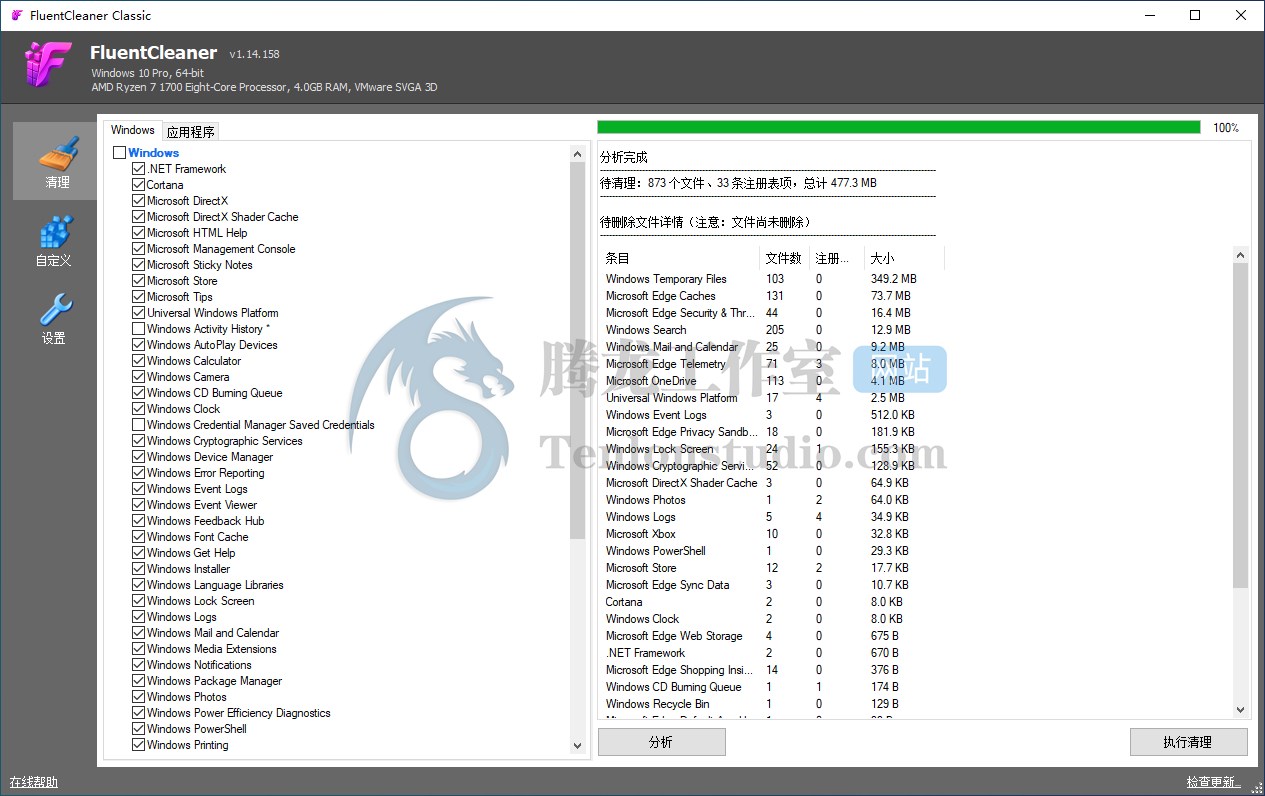Open the 自定义 cubes sidebar icon

[54, 241]
